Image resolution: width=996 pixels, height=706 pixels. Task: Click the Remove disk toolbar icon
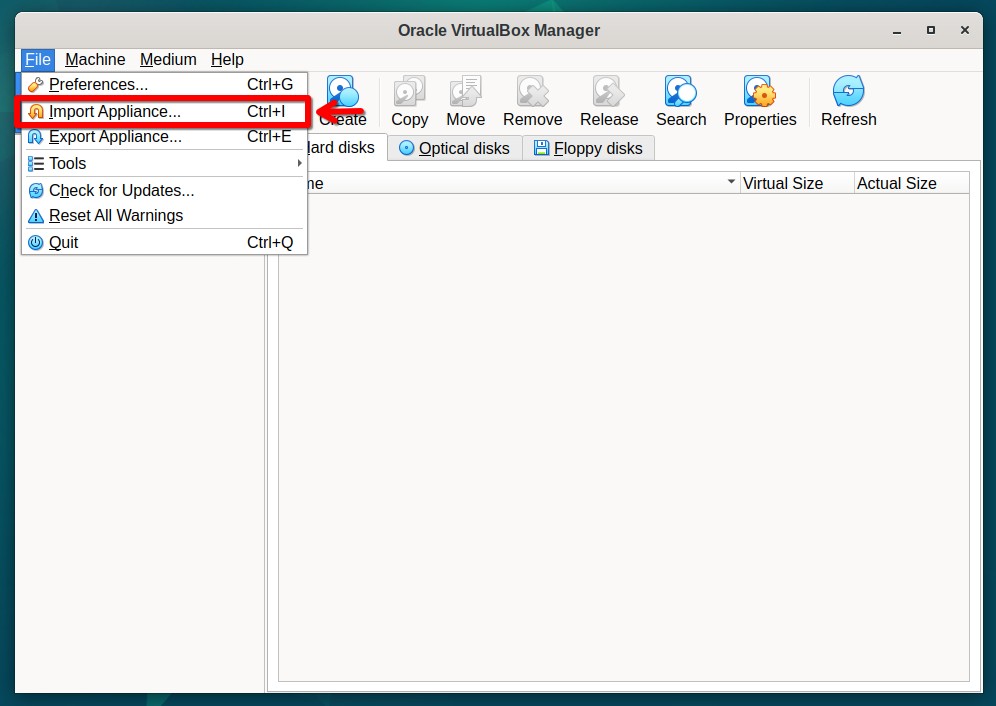pos(532,92)
